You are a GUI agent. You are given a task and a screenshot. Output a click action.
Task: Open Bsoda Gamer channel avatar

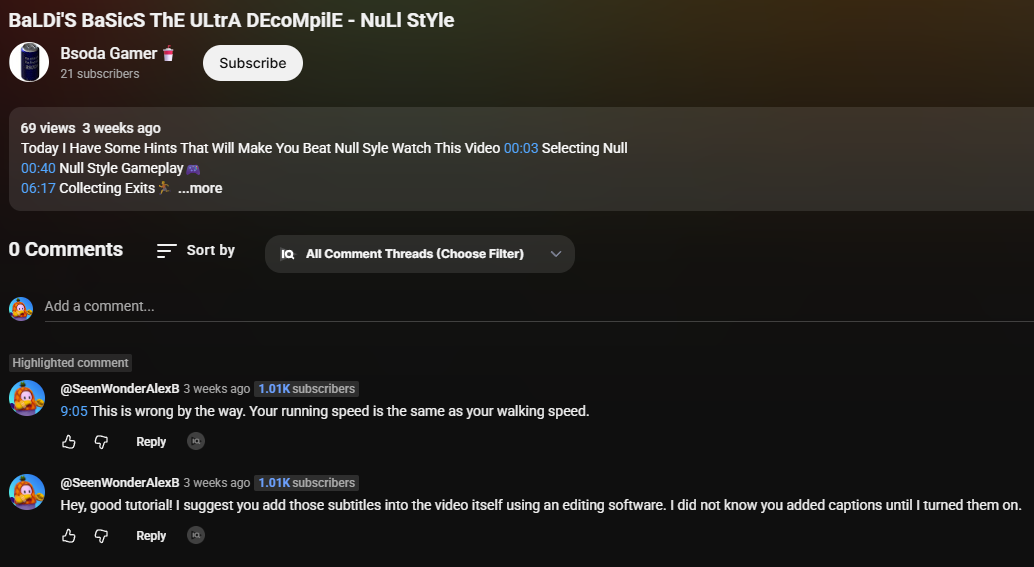pos(29,62)
